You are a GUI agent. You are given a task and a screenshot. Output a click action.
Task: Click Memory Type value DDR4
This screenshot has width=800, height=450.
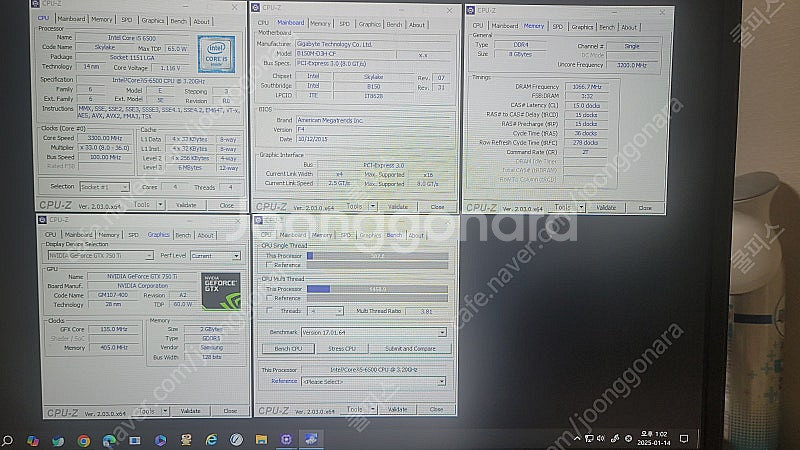(x=521, y=45)
